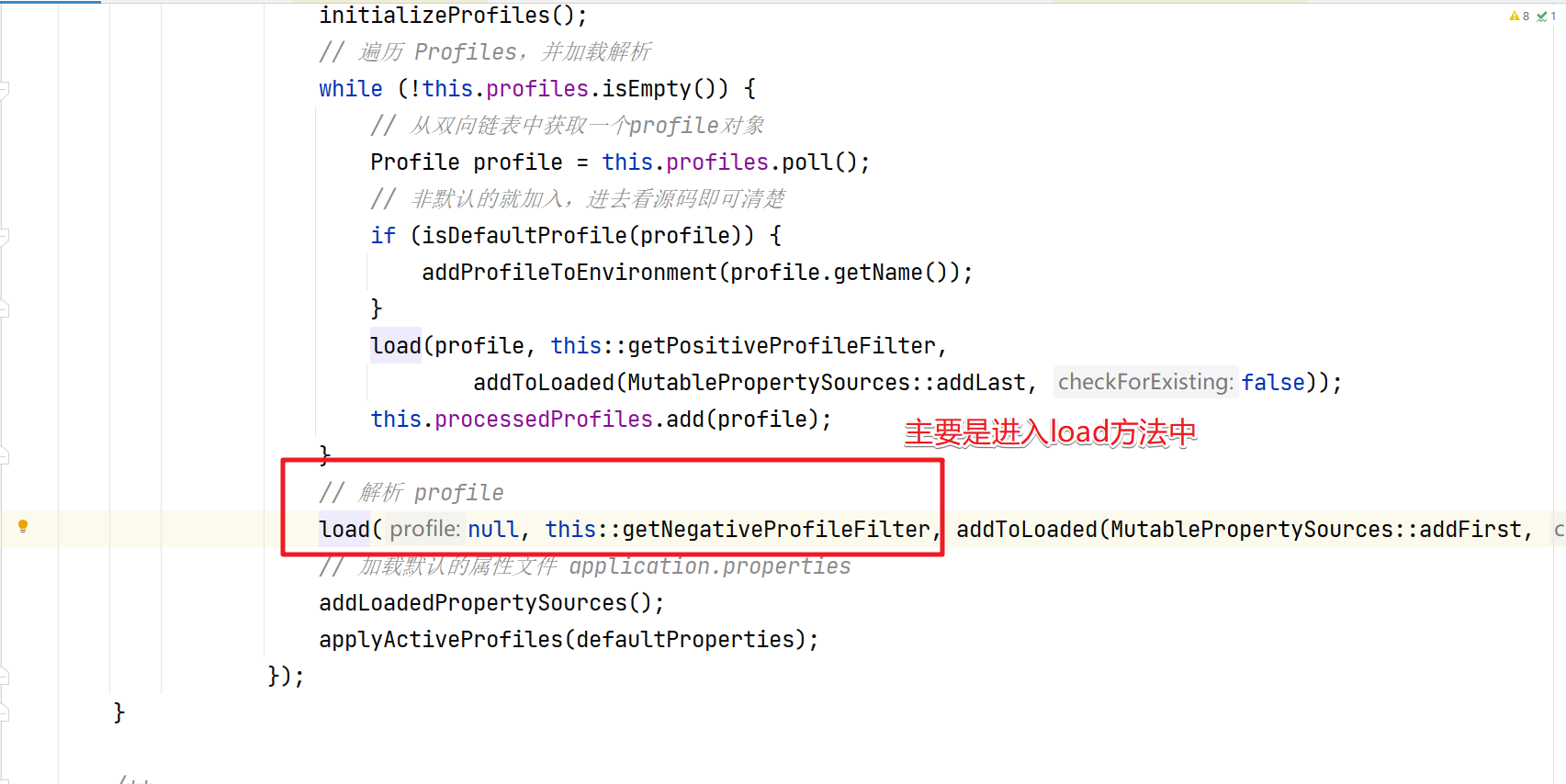Open the warnings indicator showing 8
This screenshot has height=784, width=1566.
(1519, 16)
